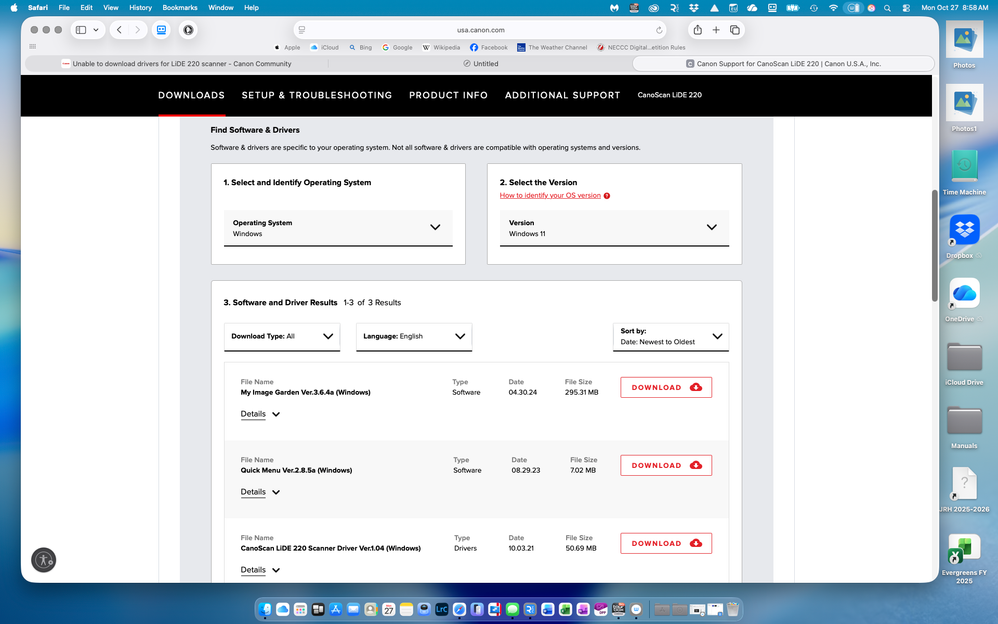The height and width of the screenshot is (624, 998).
Task: Open a new tab with plus icon
Action: (x=716, y=30)
